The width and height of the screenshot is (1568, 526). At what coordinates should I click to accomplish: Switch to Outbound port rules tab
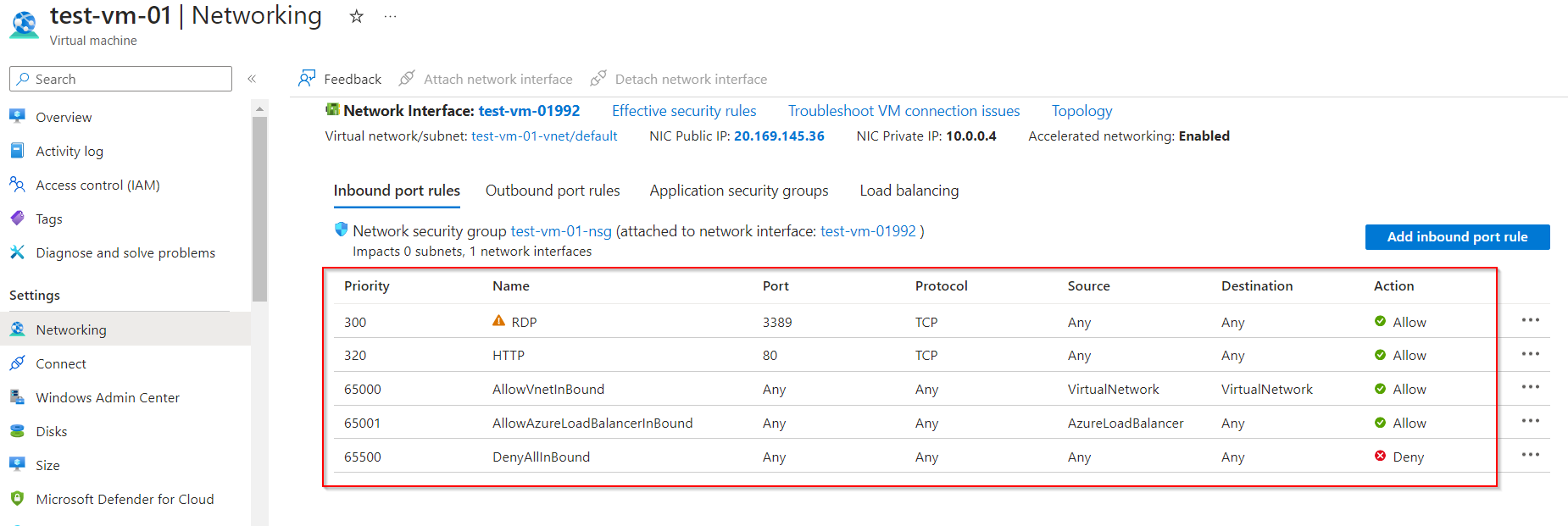coord(553,191)
